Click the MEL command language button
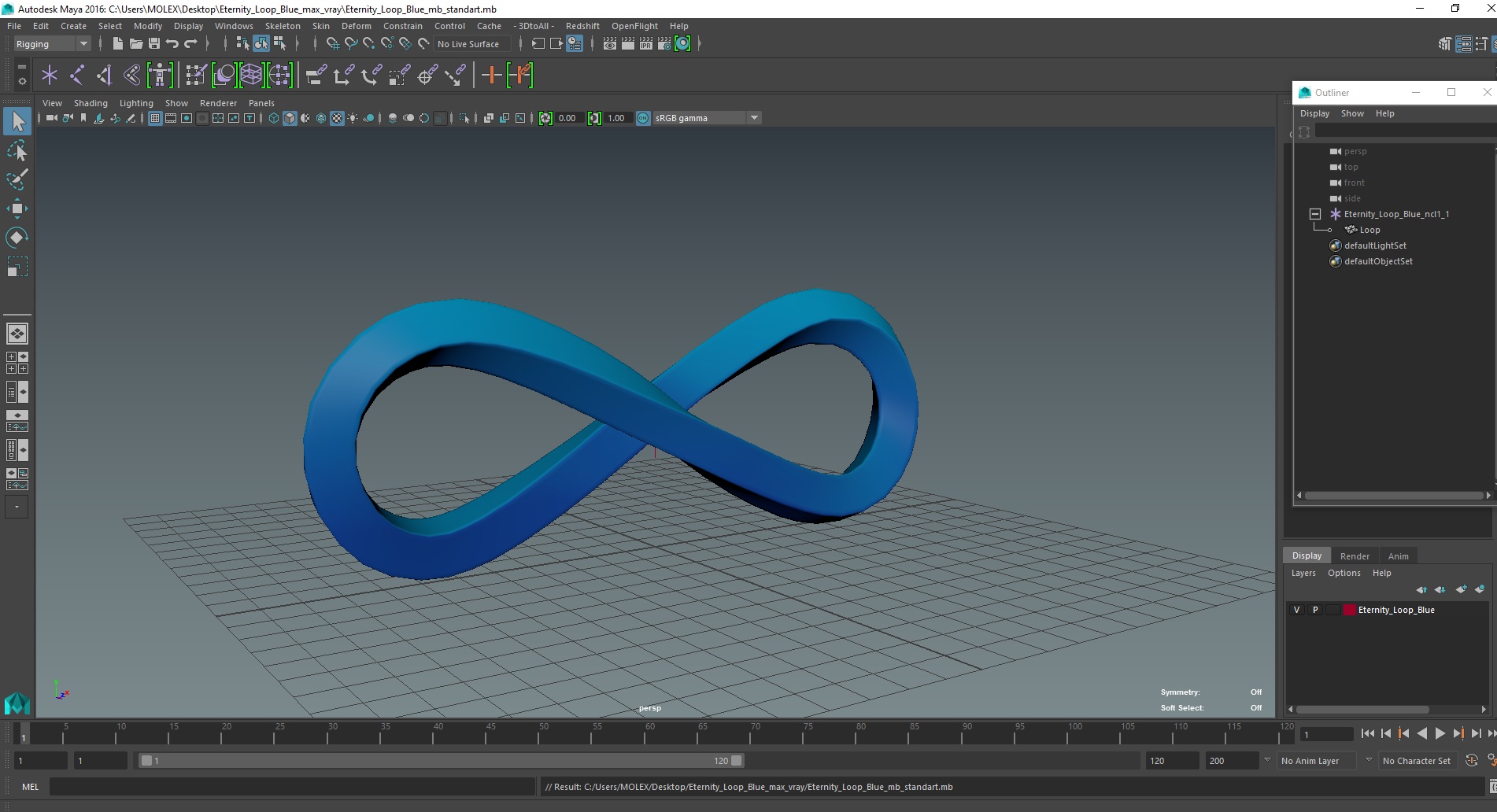The height and width of the screenshot is (812, 1497). (30, 787)
